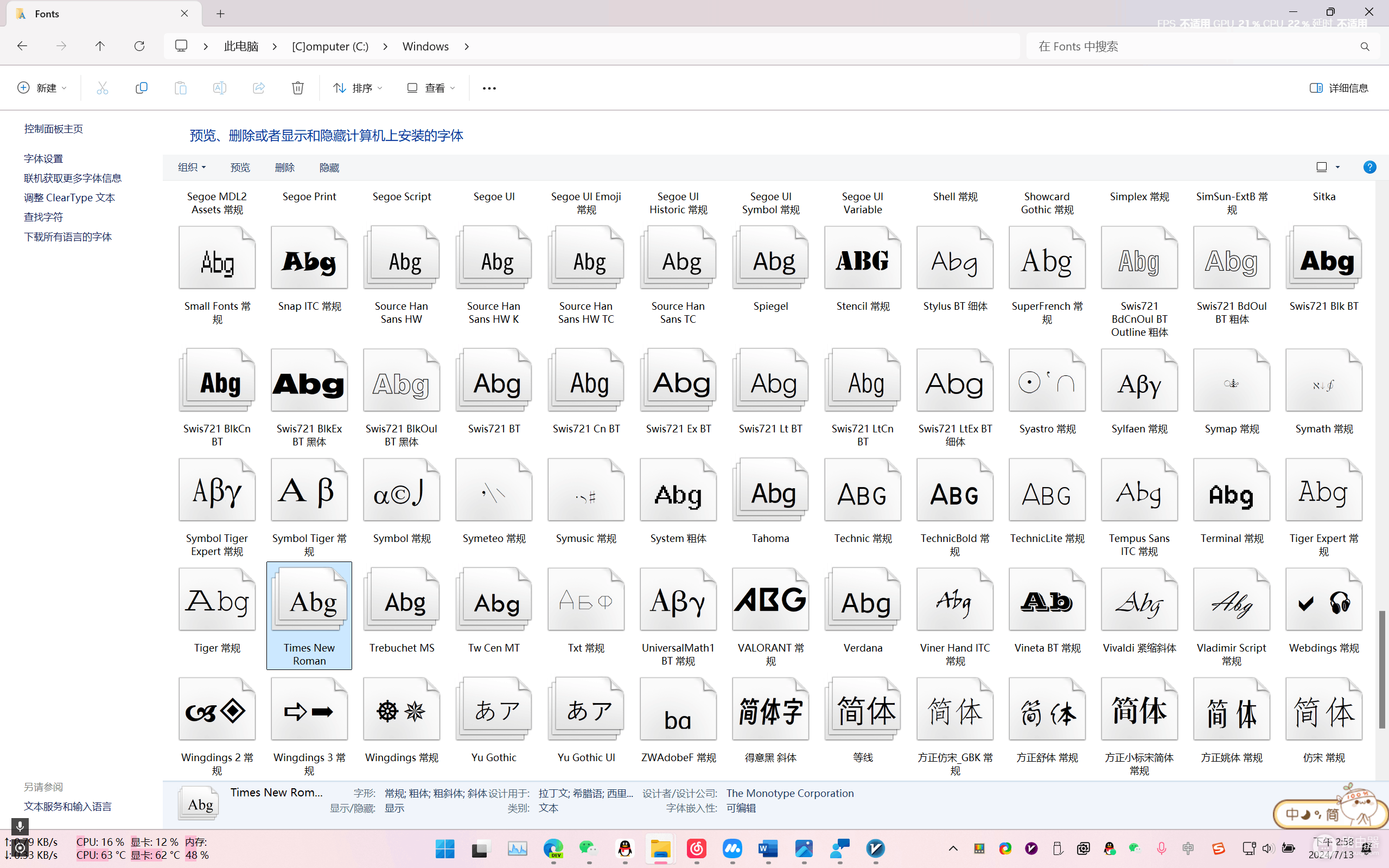
Task: Click 隐藏 in the fonts command bar
Action: coord(329,167)
